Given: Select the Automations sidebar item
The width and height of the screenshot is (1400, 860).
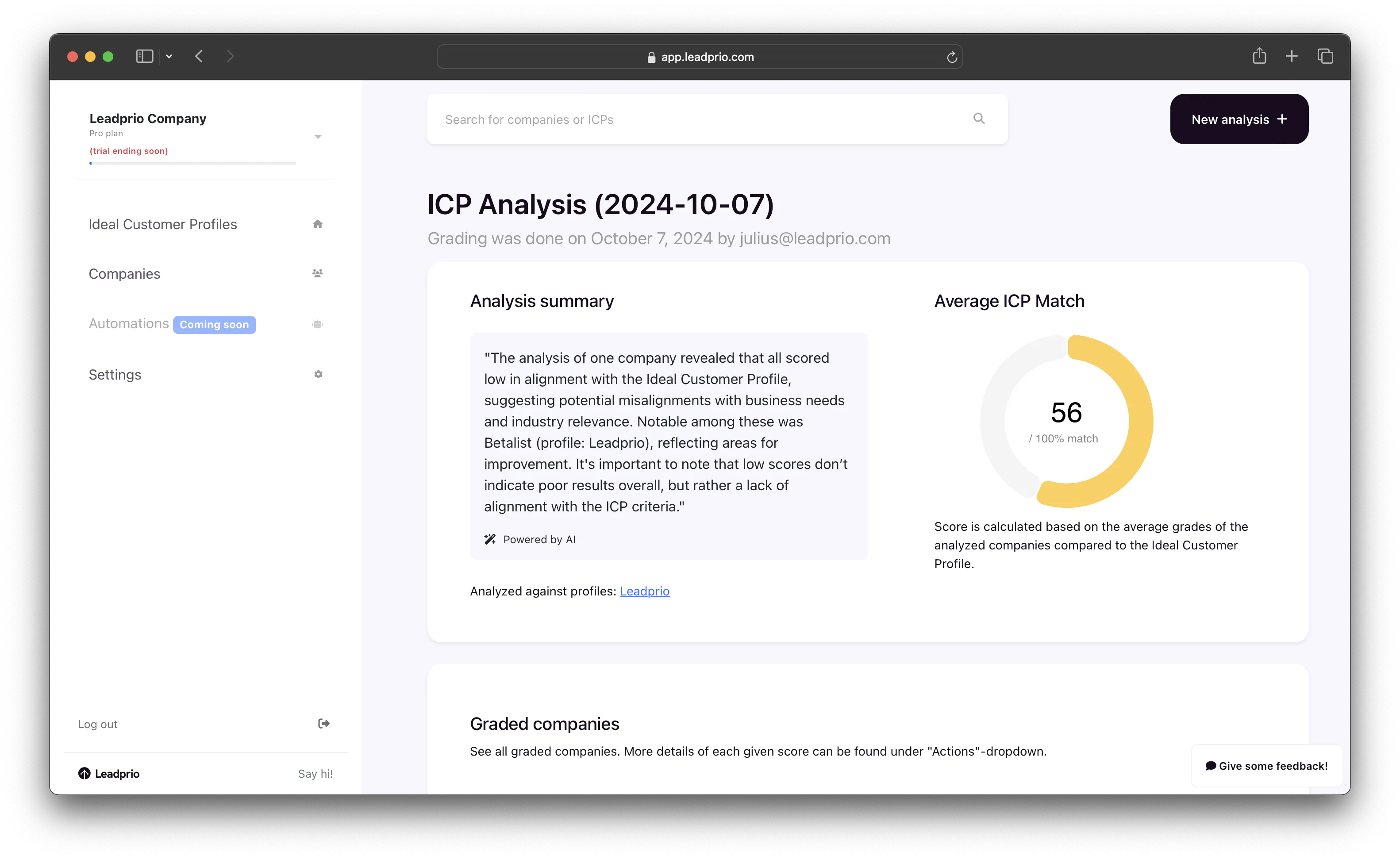Looking at the screenshot, I should pyautogui.click(x=129, y=323).
